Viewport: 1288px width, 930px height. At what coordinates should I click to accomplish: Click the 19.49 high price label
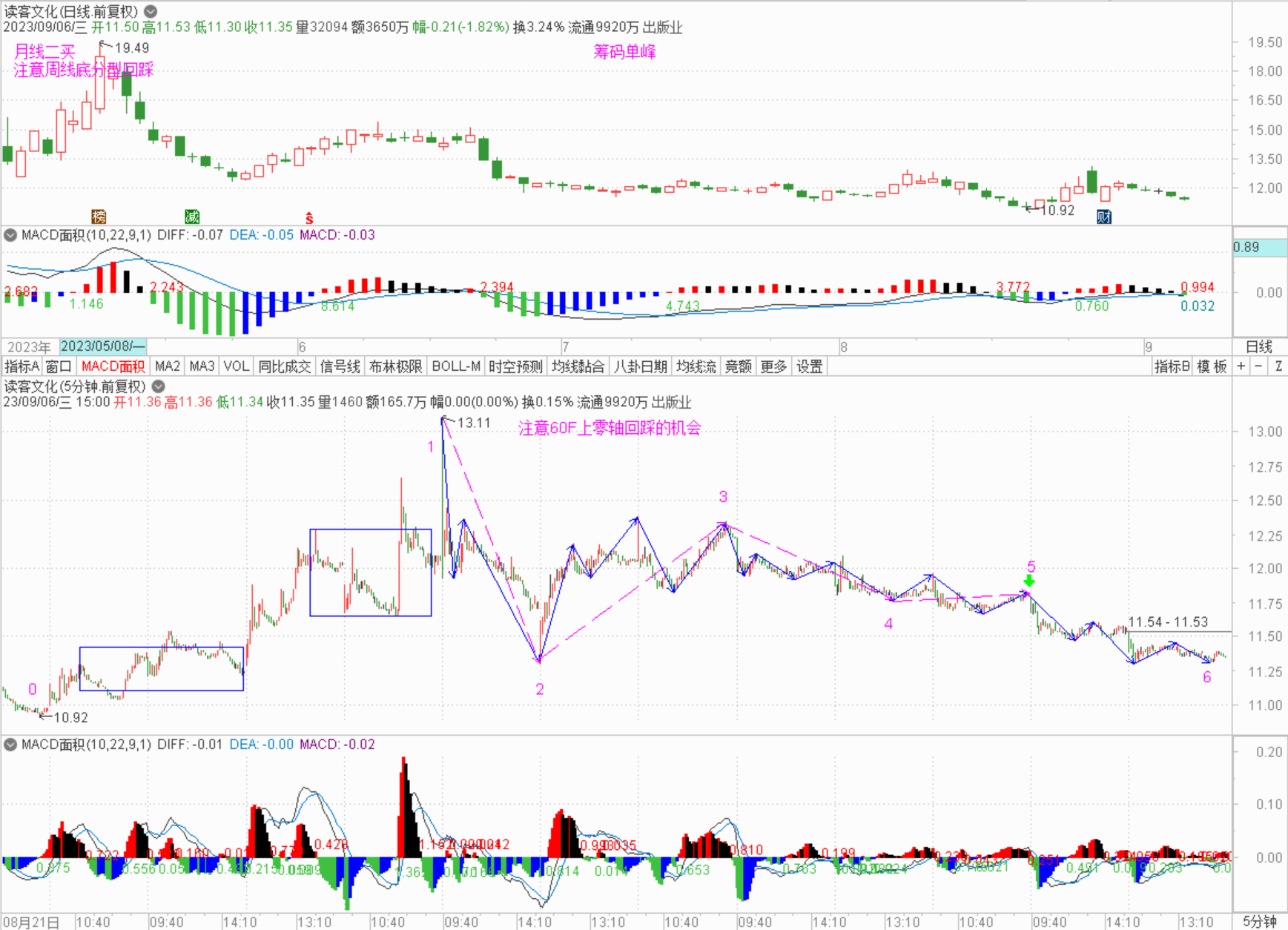coord(132,48)
